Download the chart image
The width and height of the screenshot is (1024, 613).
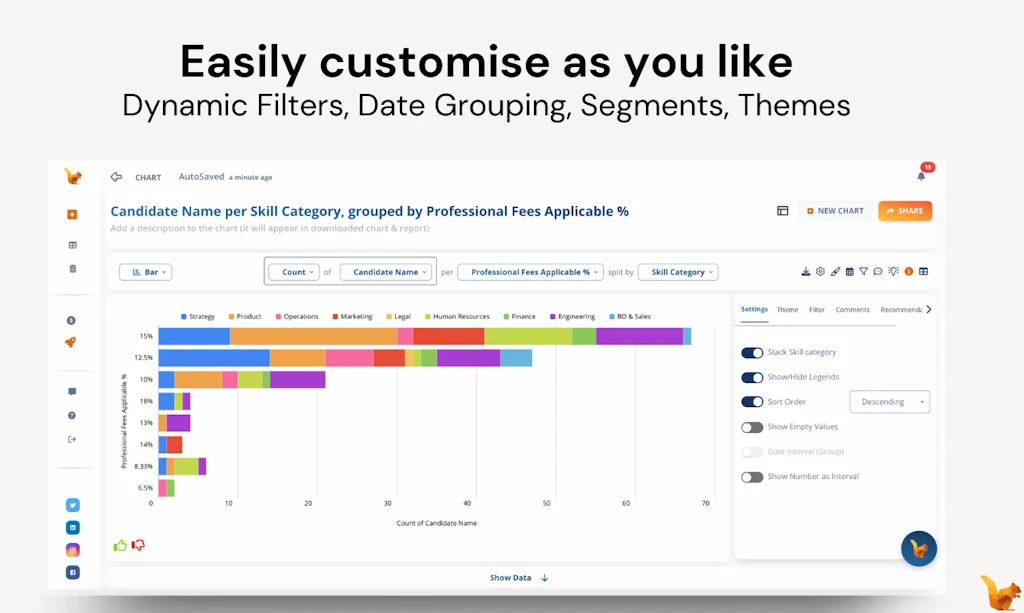[806, 271]
